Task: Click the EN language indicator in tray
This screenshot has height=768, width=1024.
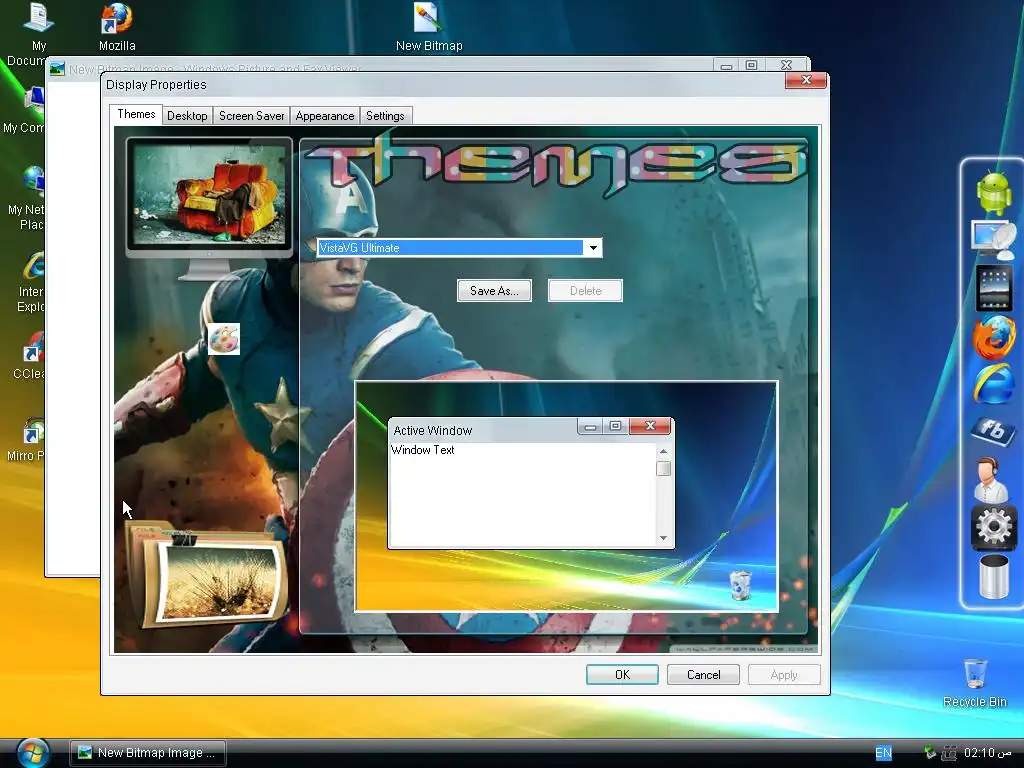Action: (x=883, y=753)
